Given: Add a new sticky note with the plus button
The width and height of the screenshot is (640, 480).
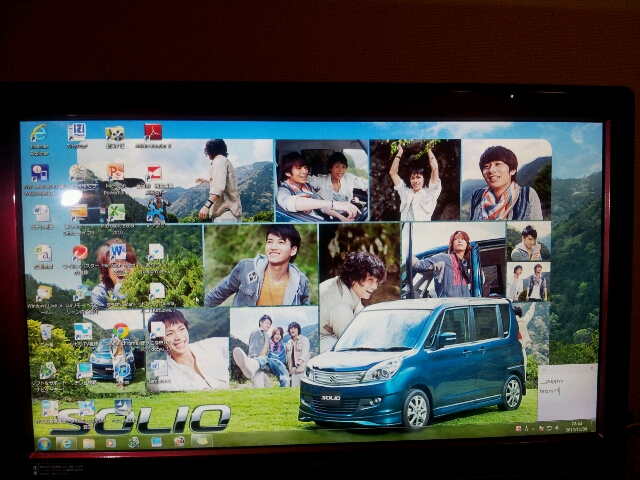Looking at the screenshot, I should pyautogui.click(x=542, y=369).
